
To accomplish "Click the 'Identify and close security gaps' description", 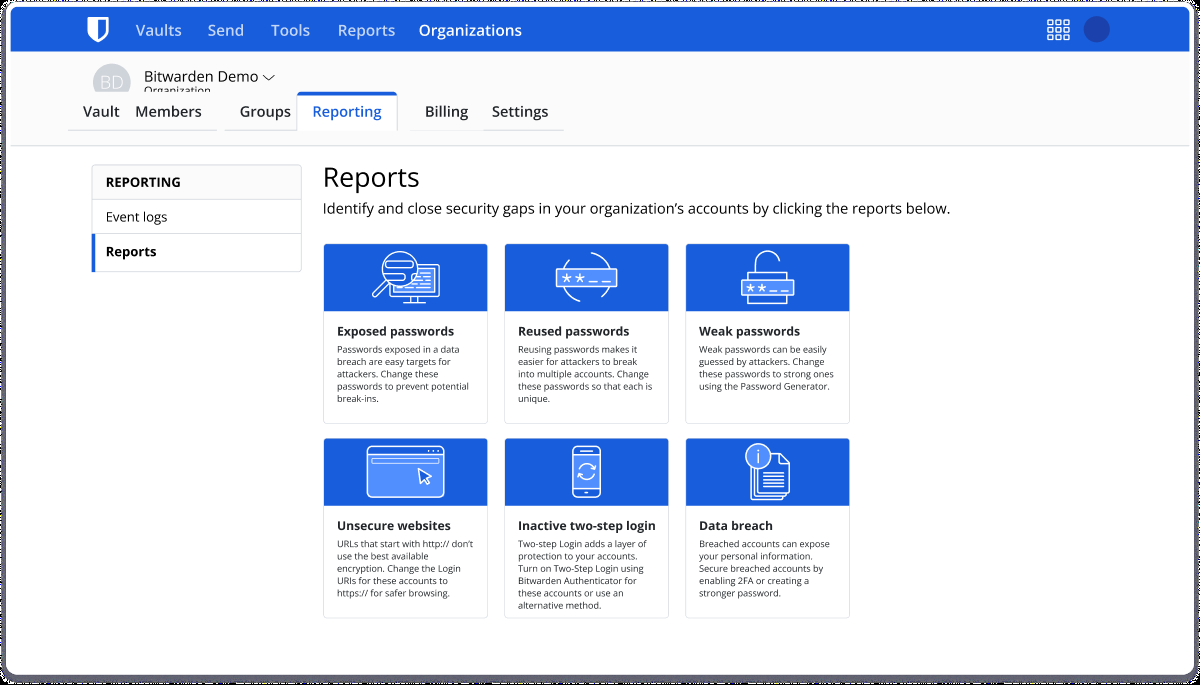I will click(x=636, y=209).
